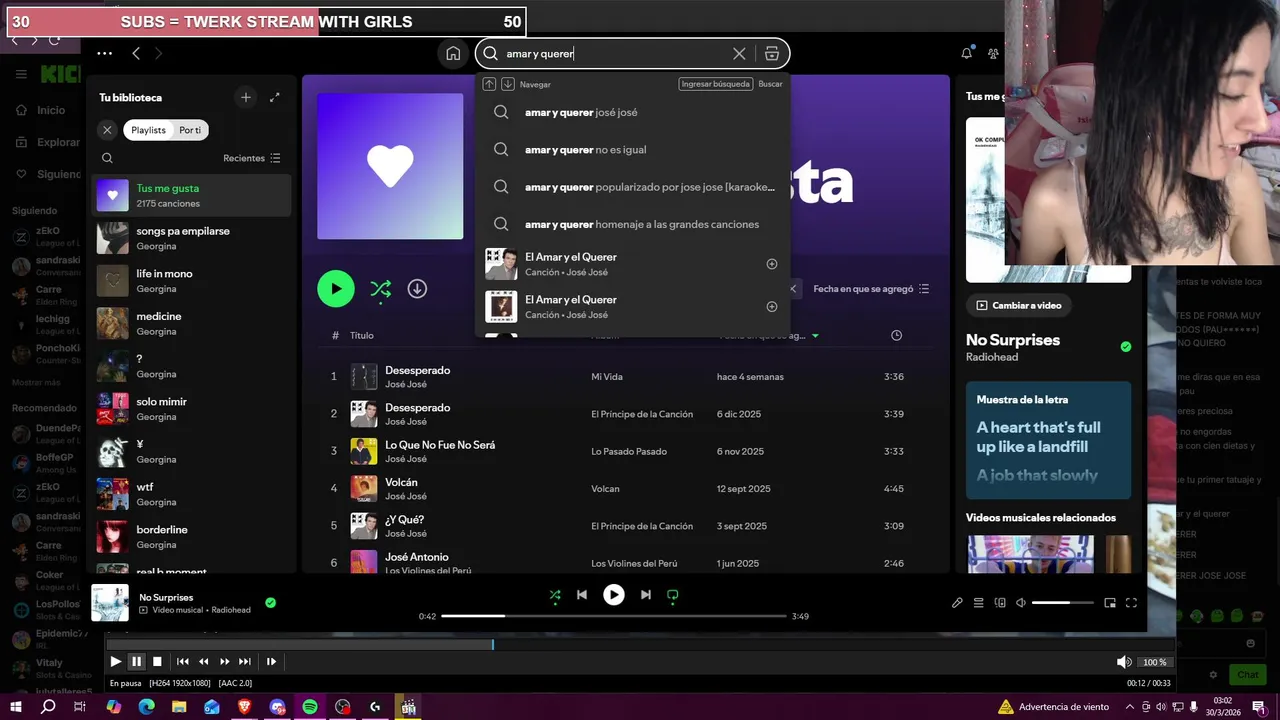
Task: Play in the outer video player
Action: pos(115,661)
